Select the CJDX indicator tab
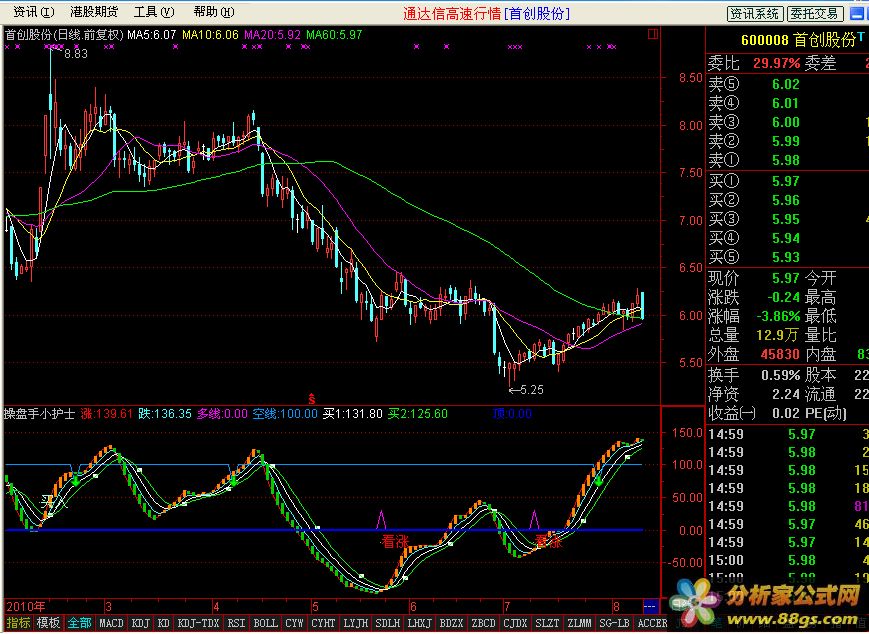Screen dimensions: 869x634 tap(515, 623)
